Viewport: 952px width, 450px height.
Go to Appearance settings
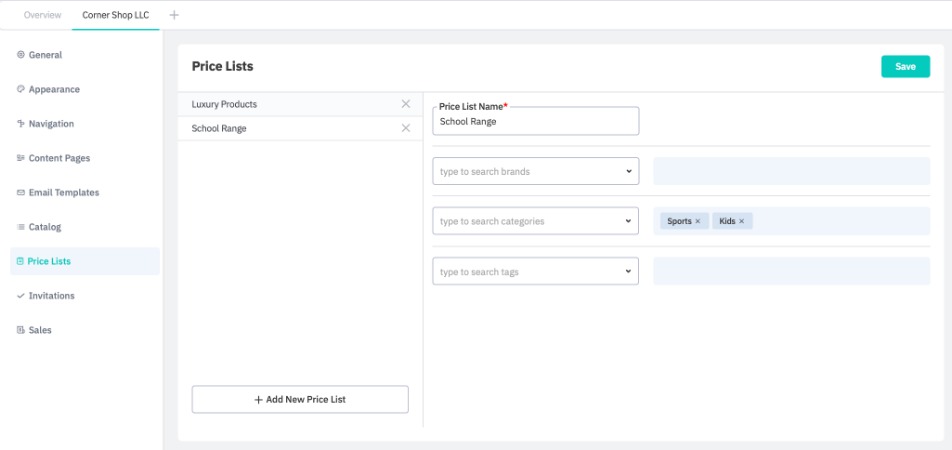pyautogui.click(x=54, y=89)
